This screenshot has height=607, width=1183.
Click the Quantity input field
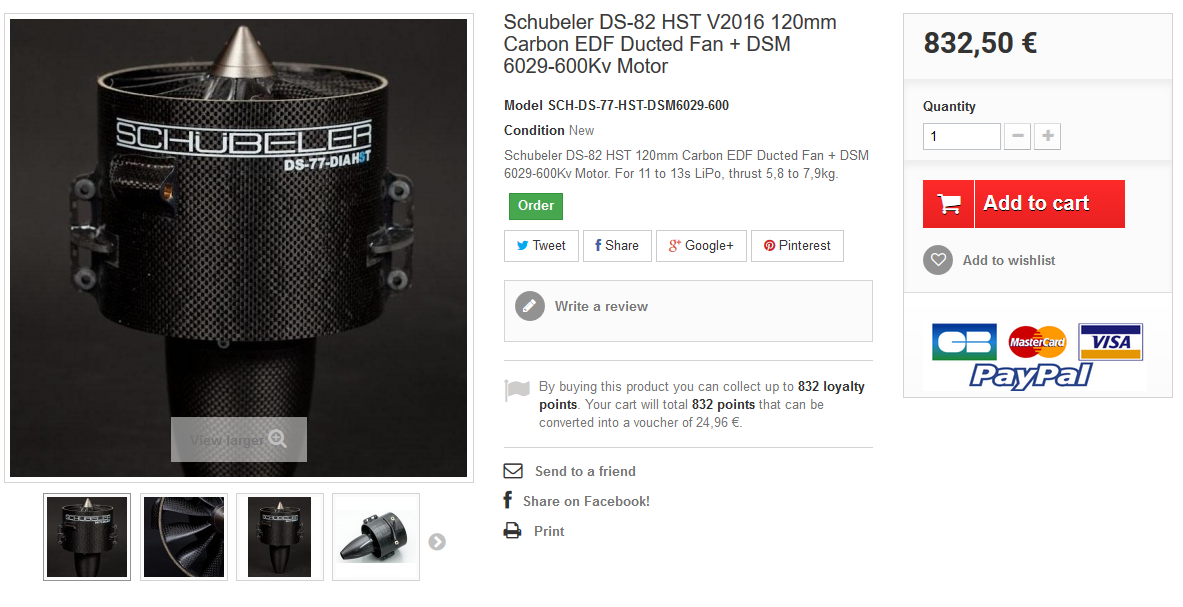961,136
